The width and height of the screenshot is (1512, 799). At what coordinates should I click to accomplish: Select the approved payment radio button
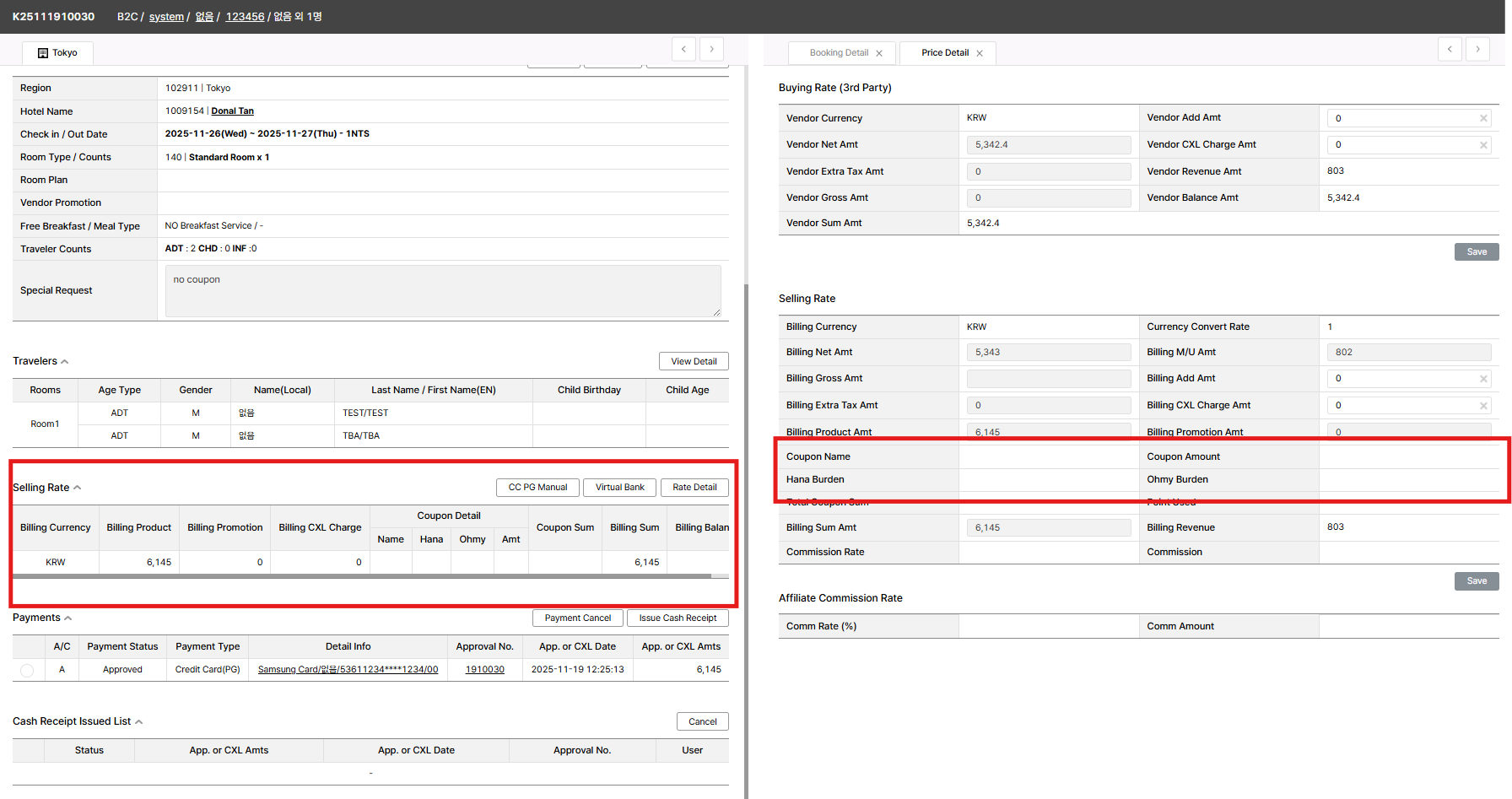coord(27,670)
